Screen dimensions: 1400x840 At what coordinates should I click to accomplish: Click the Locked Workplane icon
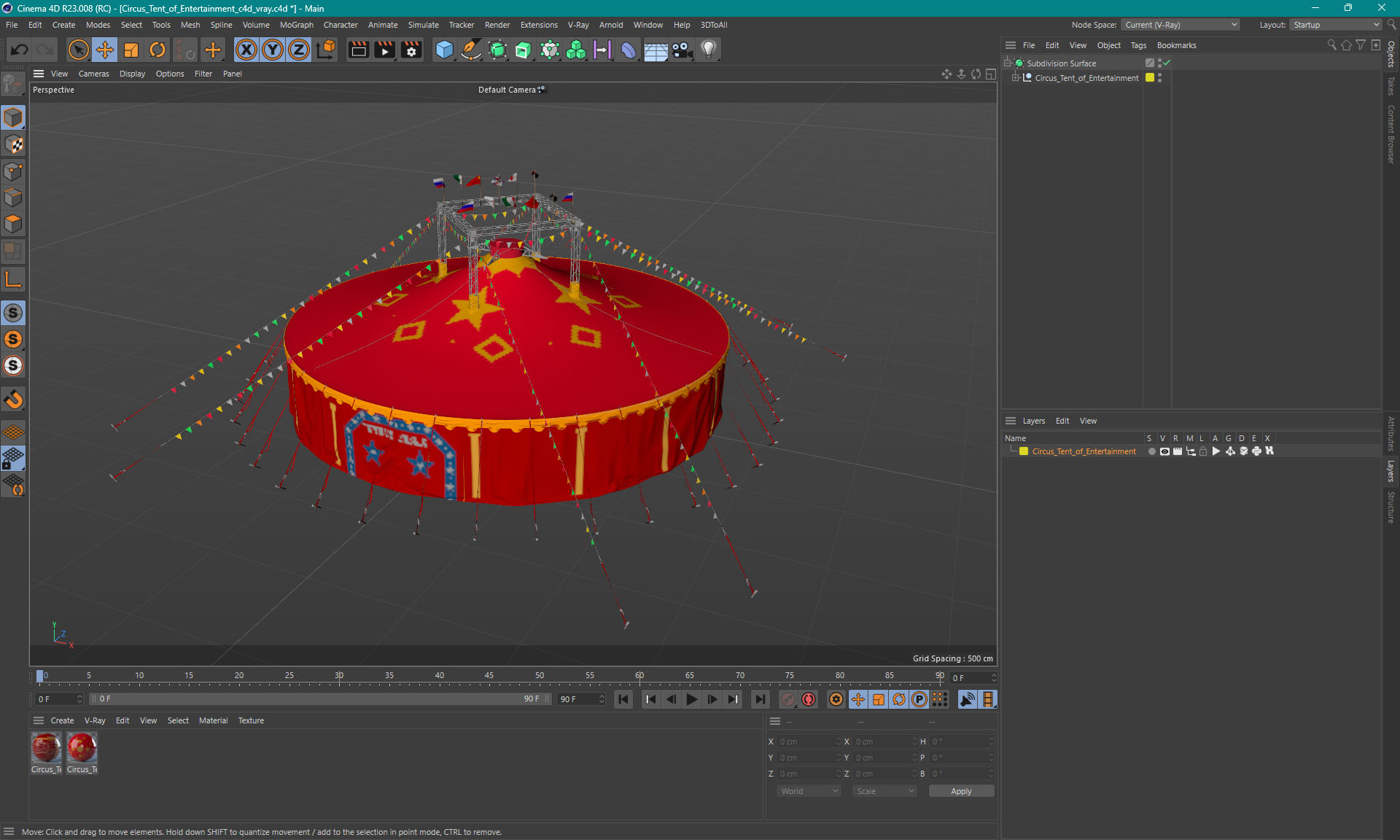point(13,459)
